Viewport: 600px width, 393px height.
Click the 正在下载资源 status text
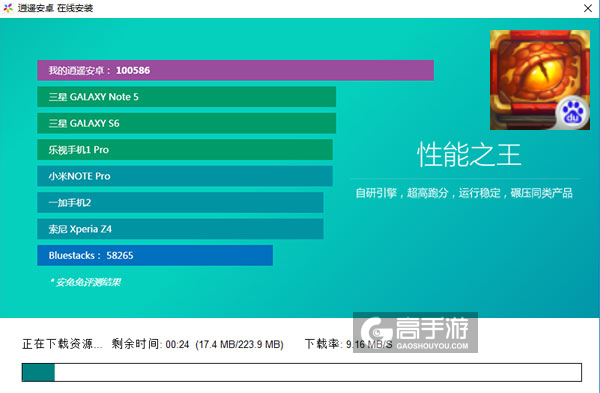tap(62, 344)
